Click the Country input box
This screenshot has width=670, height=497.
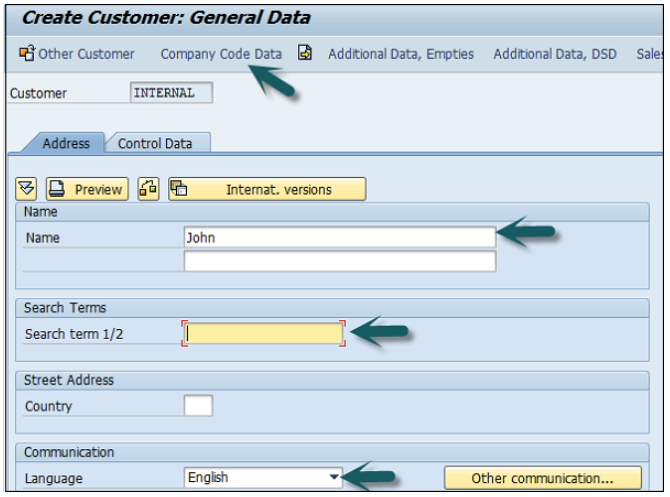199,406
